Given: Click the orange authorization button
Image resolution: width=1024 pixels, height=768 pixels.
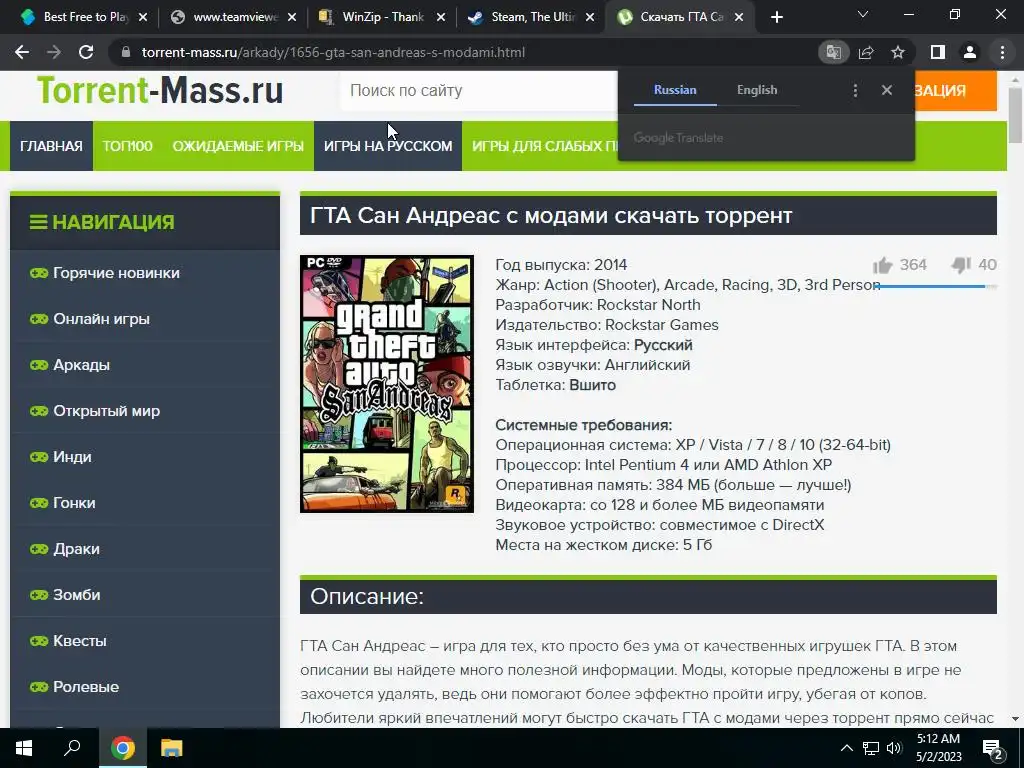Looking at the screenshot, I should click(955, 91).
